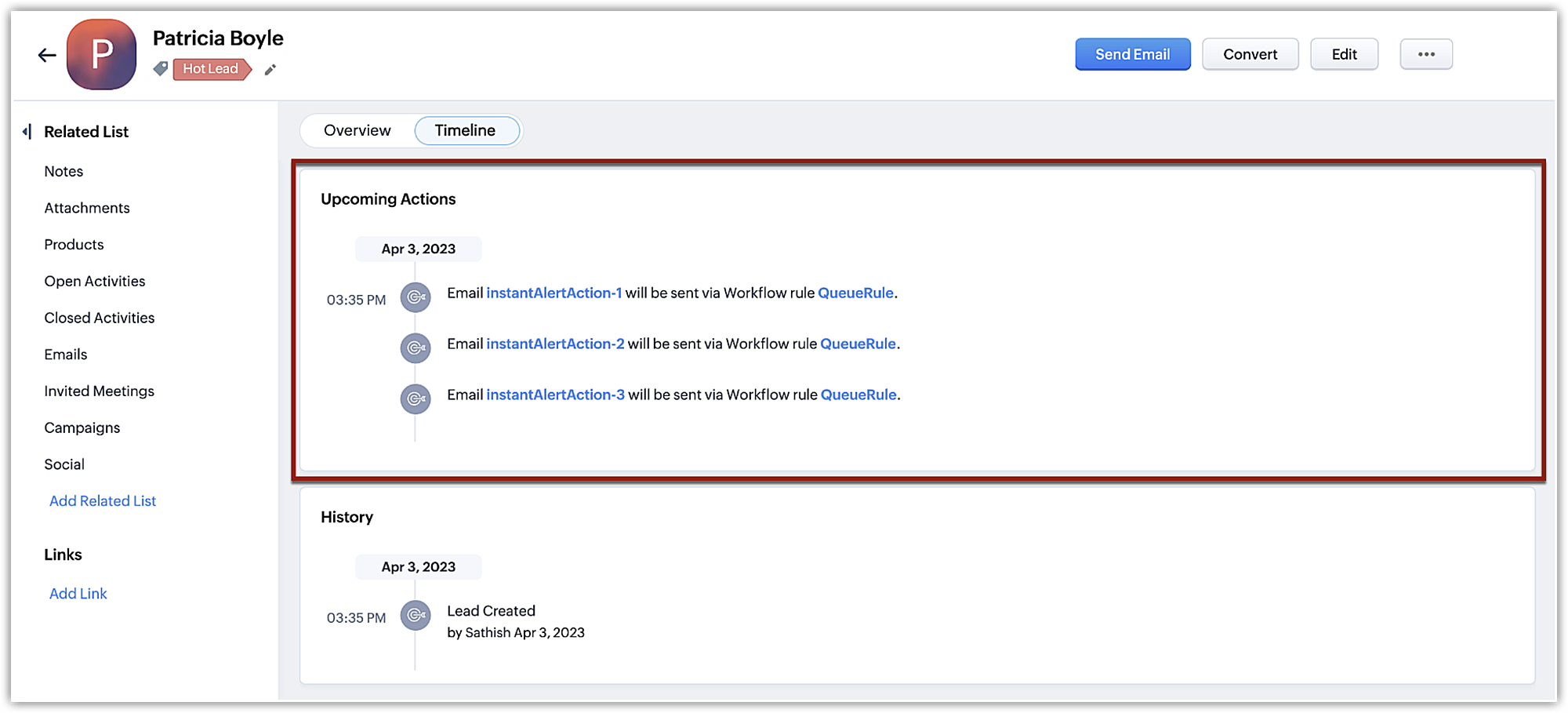Click the tag icon beside Hot Lead
Image resolution: width=1568 pixels, height=713 pixels.
[x=161, y=69]
